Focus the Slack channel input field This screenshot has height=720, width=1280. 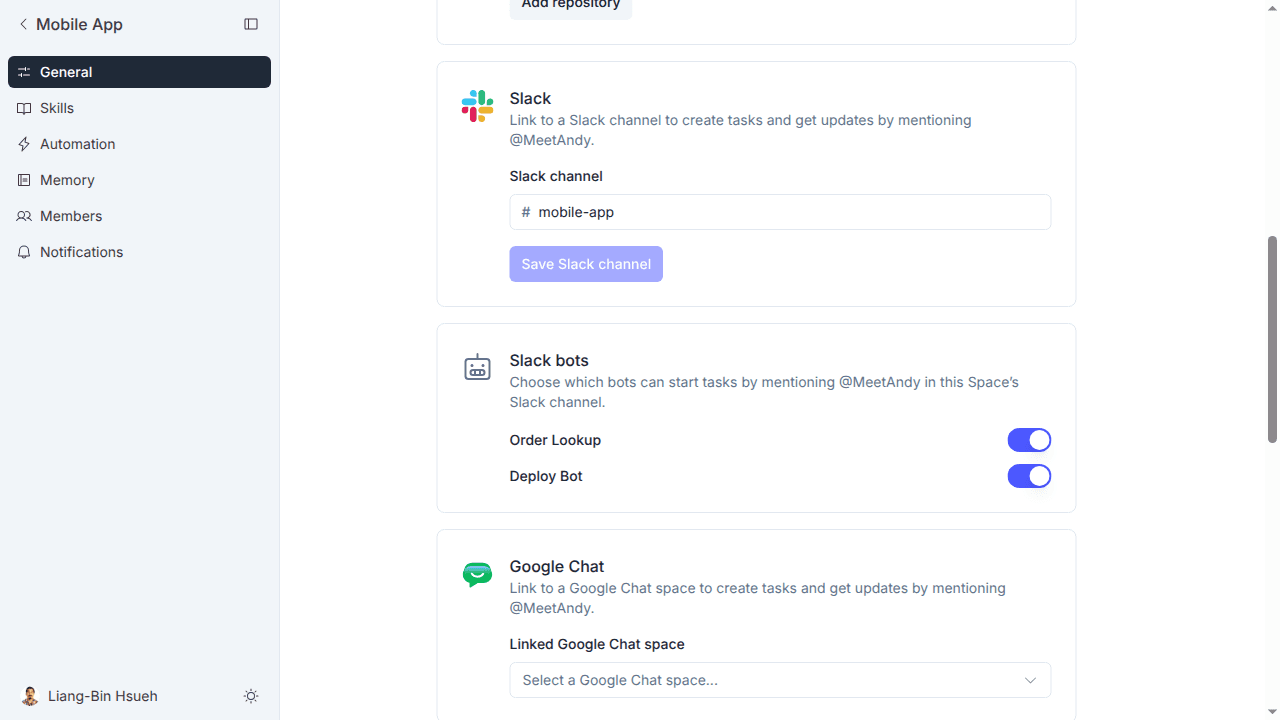coord(780,212)
